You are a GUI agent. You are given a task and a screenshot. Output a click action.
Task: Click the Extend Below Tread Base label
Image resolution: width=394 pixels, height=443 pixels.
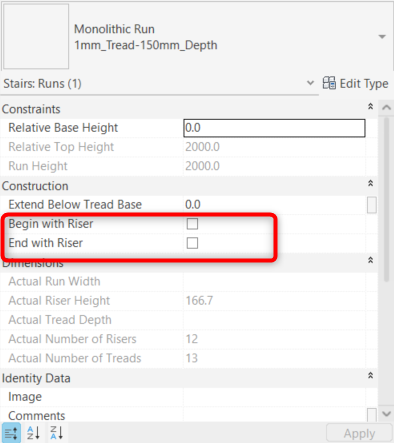[75, 205]
